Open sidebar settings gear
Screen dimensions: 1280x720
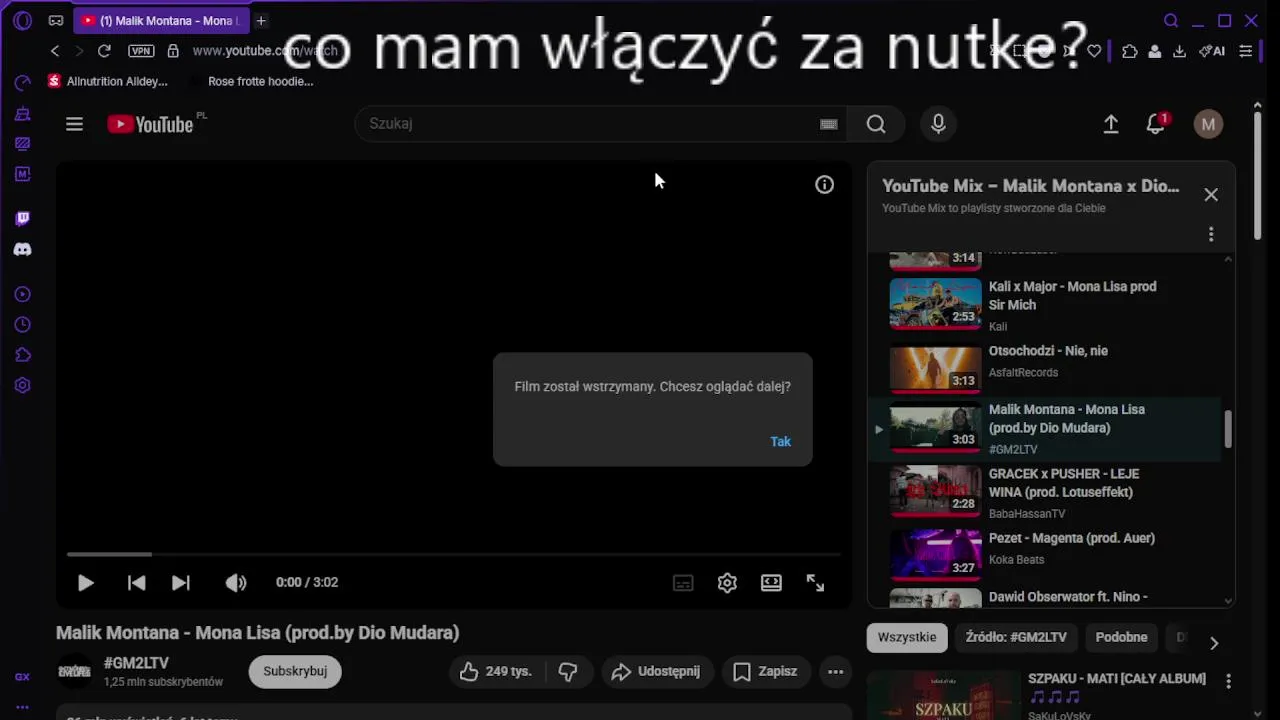[x=22, y=385]
